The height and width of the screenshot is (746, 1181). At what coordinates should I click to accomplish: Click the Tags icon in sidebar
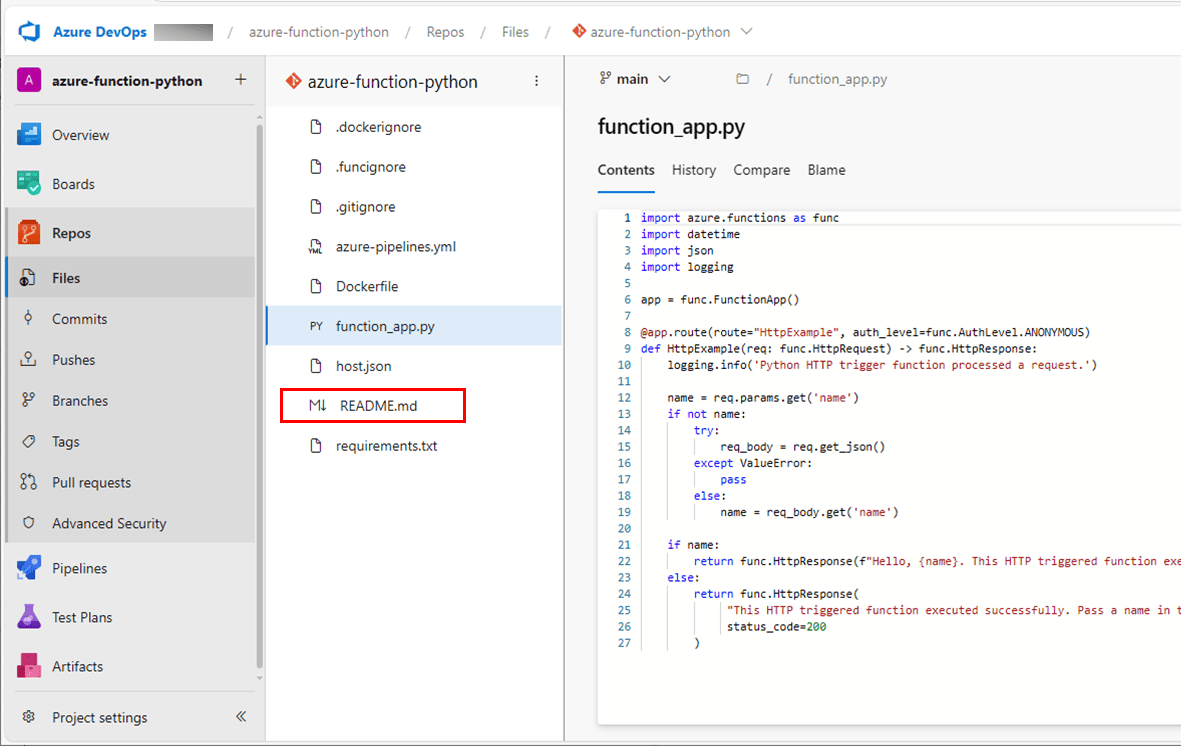point(28,441)
